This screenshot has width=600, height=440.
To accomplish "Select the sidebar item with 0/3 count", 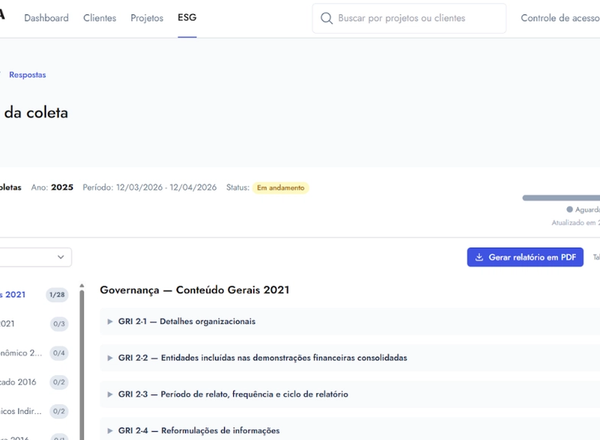I will click(x=34, y=324).
